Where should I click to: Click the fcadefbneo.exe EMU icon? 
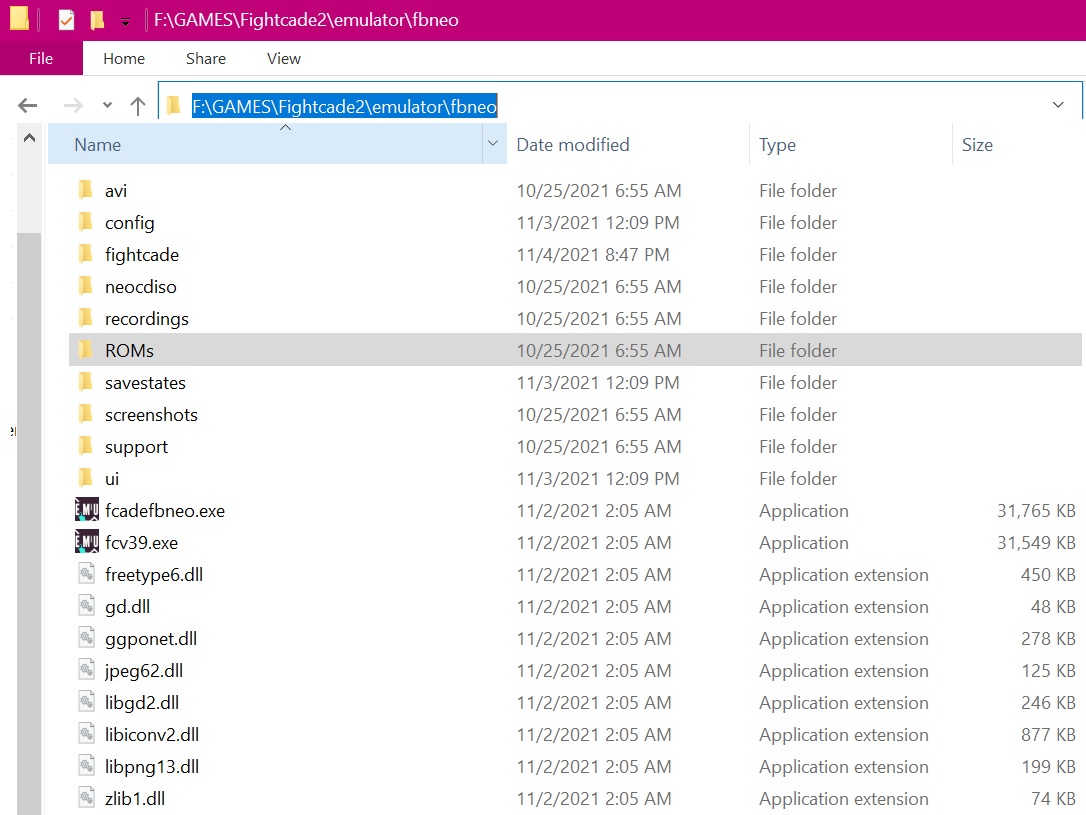[87, 510]
